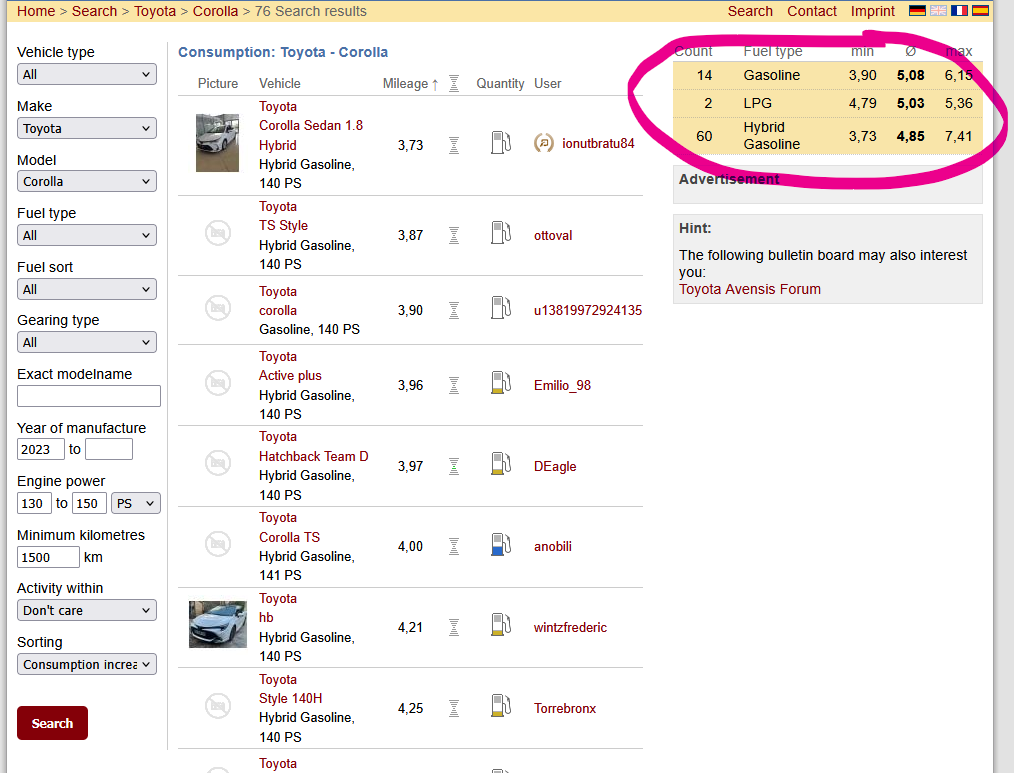Go to Corolla in breadcrumb

coord(215,11)
